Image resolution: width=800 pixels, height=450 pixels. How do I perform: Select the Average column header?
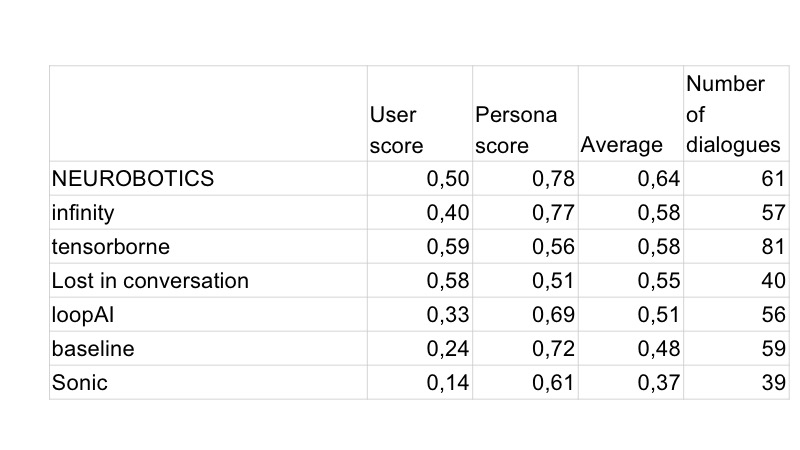(621, 145)
